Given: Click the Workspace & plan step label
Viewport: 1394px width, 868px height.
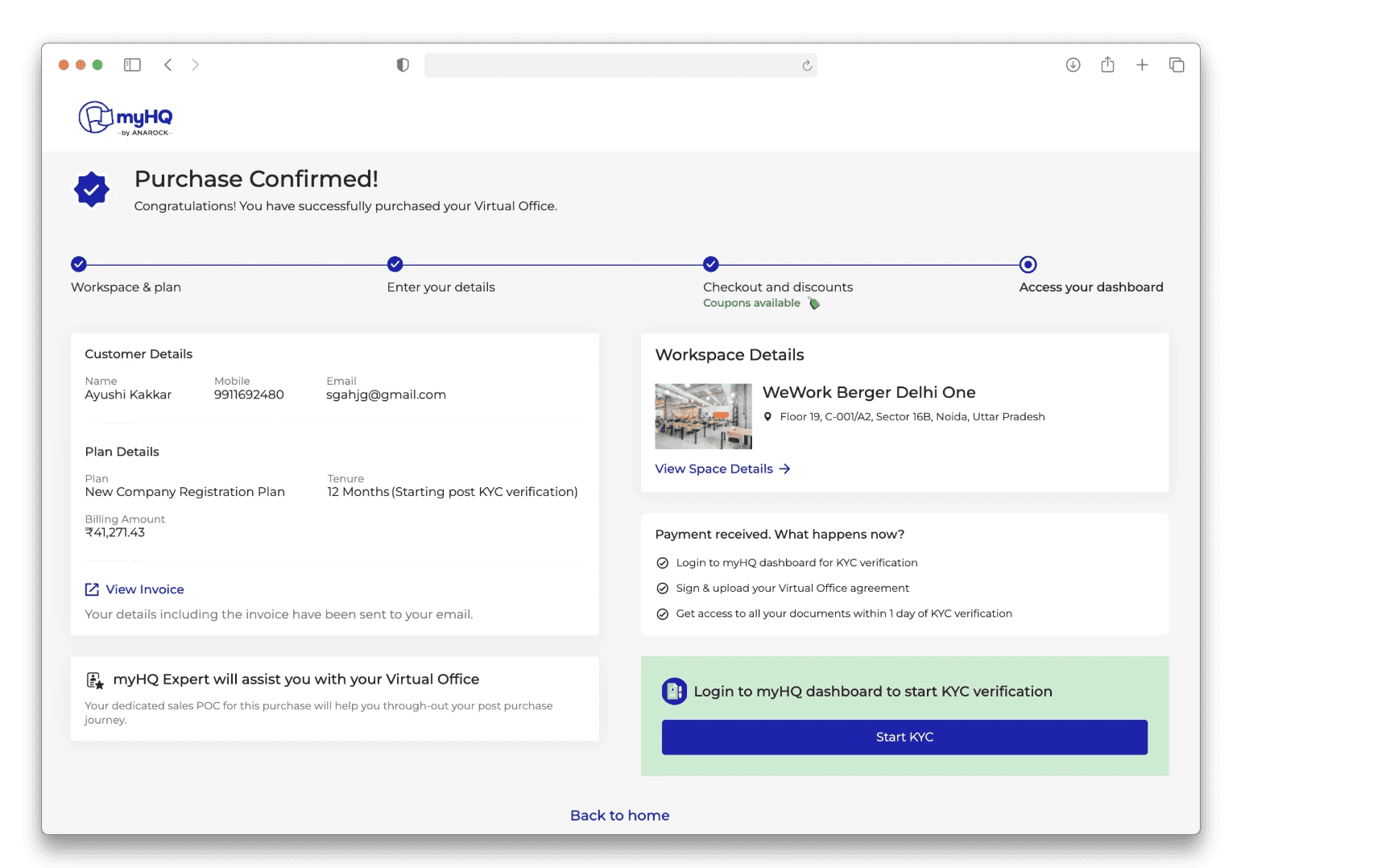Looking at the screenshot, I should coord(126,287).
